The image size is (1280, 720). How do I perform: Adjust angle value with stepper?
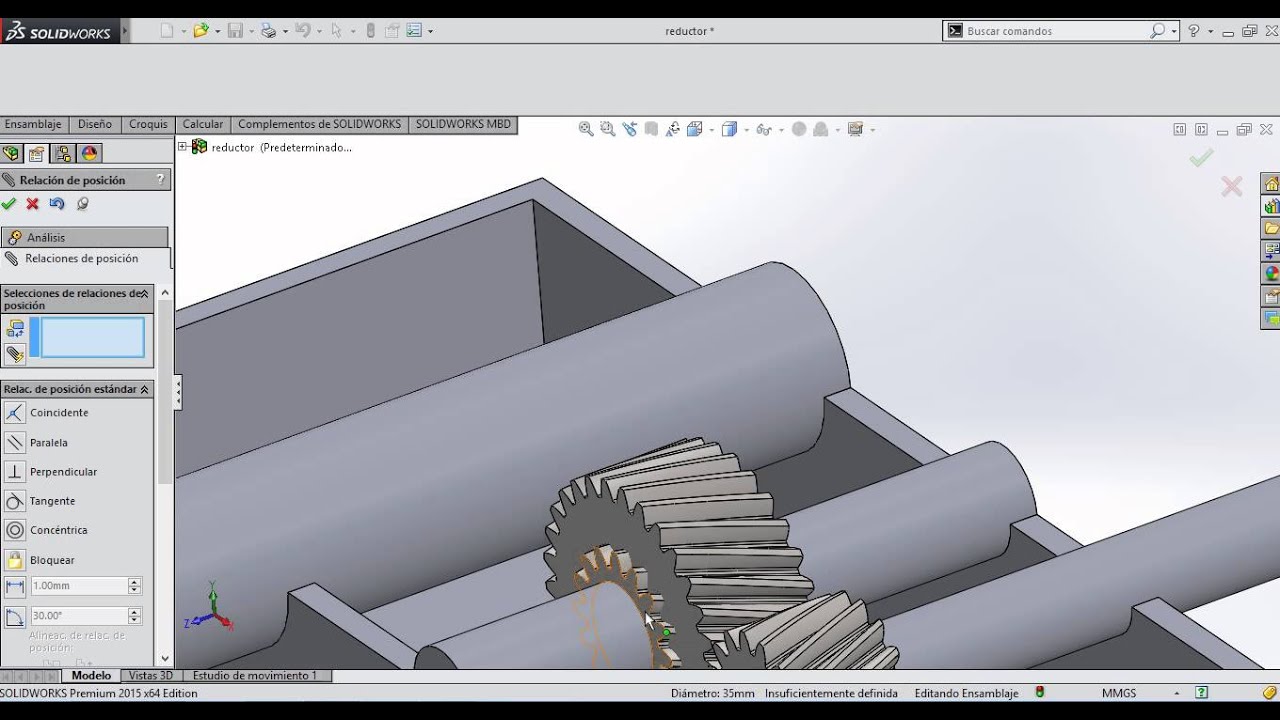coord(134,616)
